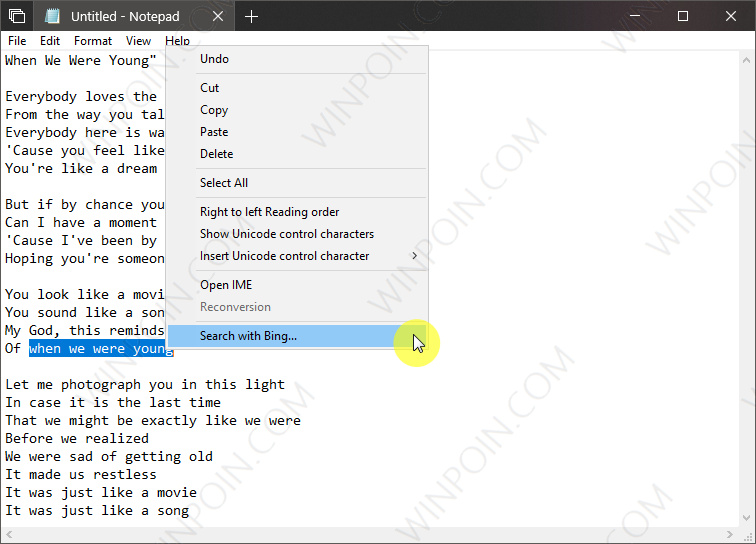
Task: Open the View menu
Action: (138, 41)
